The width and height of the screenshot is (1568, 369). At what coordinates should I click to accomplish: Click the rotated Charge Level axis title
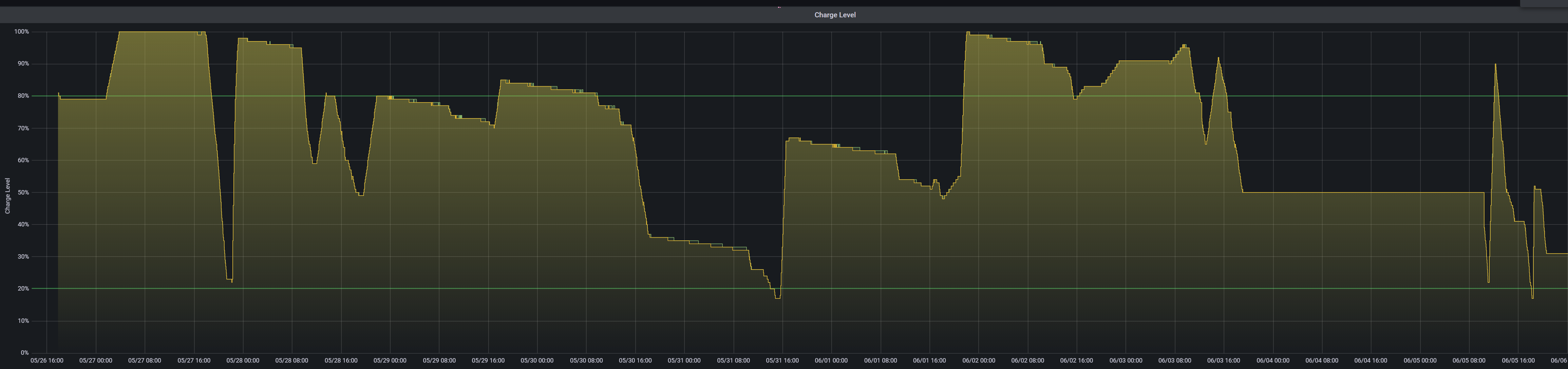(7, 196)
